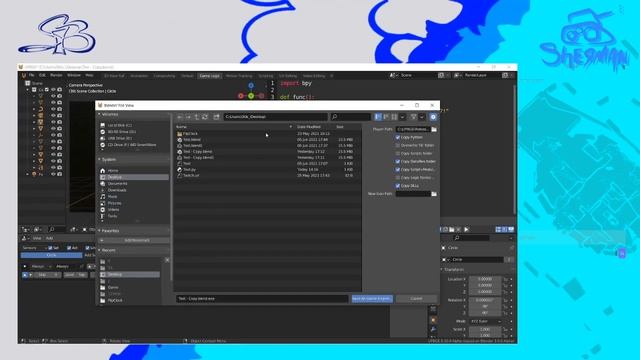Image resolution: width=640 pixels, height=360 pixels.
Task: Toggle Copy Scripts>Modules checkbox
Action: click(x=398, y=169)
